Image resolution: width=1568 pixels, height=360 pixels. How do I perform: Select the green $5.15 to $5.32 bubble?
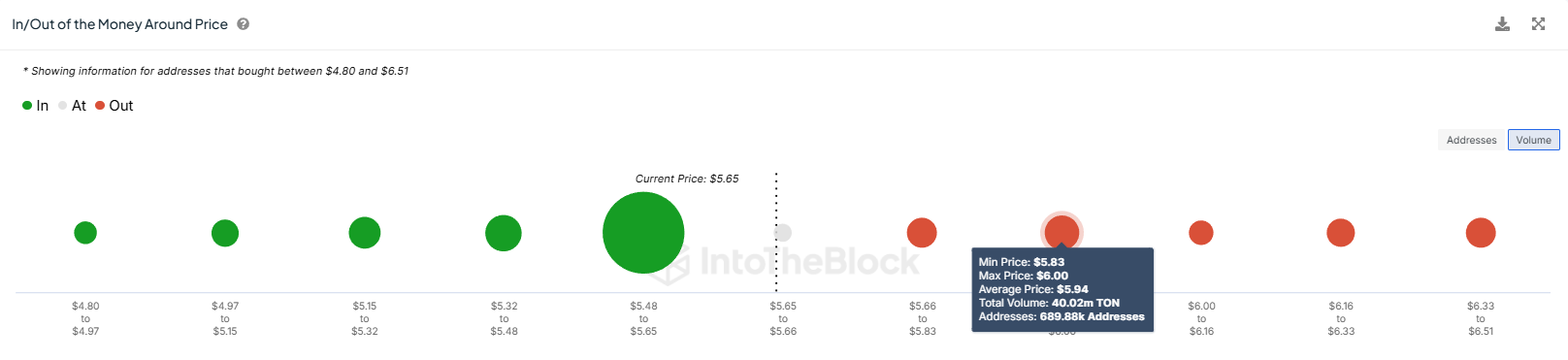click(365, 233)
